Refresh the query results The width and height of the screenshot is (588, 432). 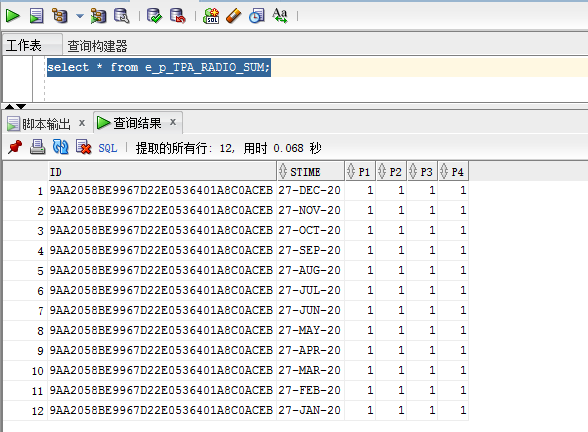pyautogui.click(x=60, y=147)
